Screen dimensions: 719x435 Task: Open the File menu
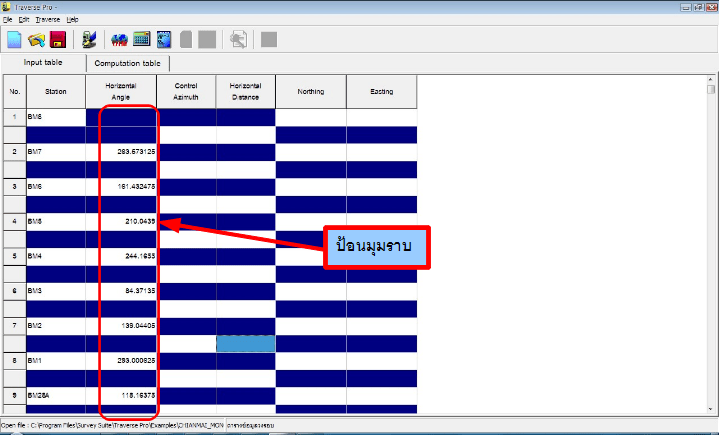point(7,20)
